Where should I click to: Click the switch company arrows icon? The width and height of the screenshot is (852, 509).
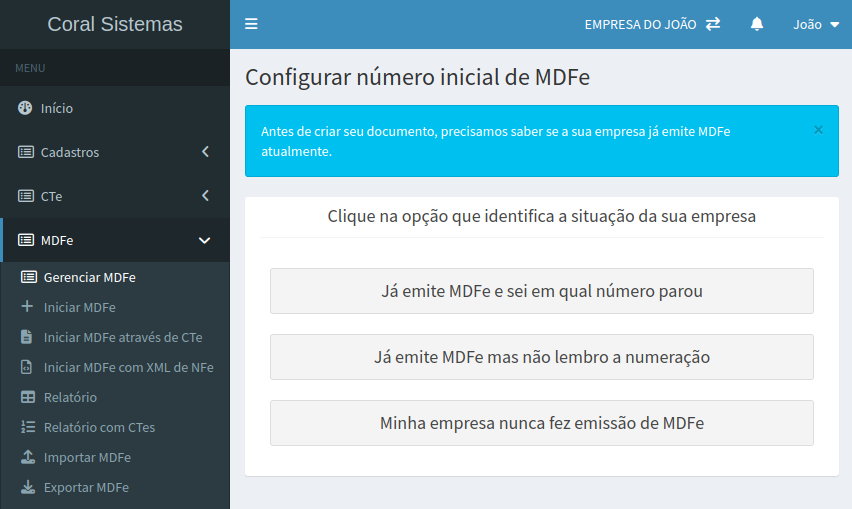click(x=713, y=24)
